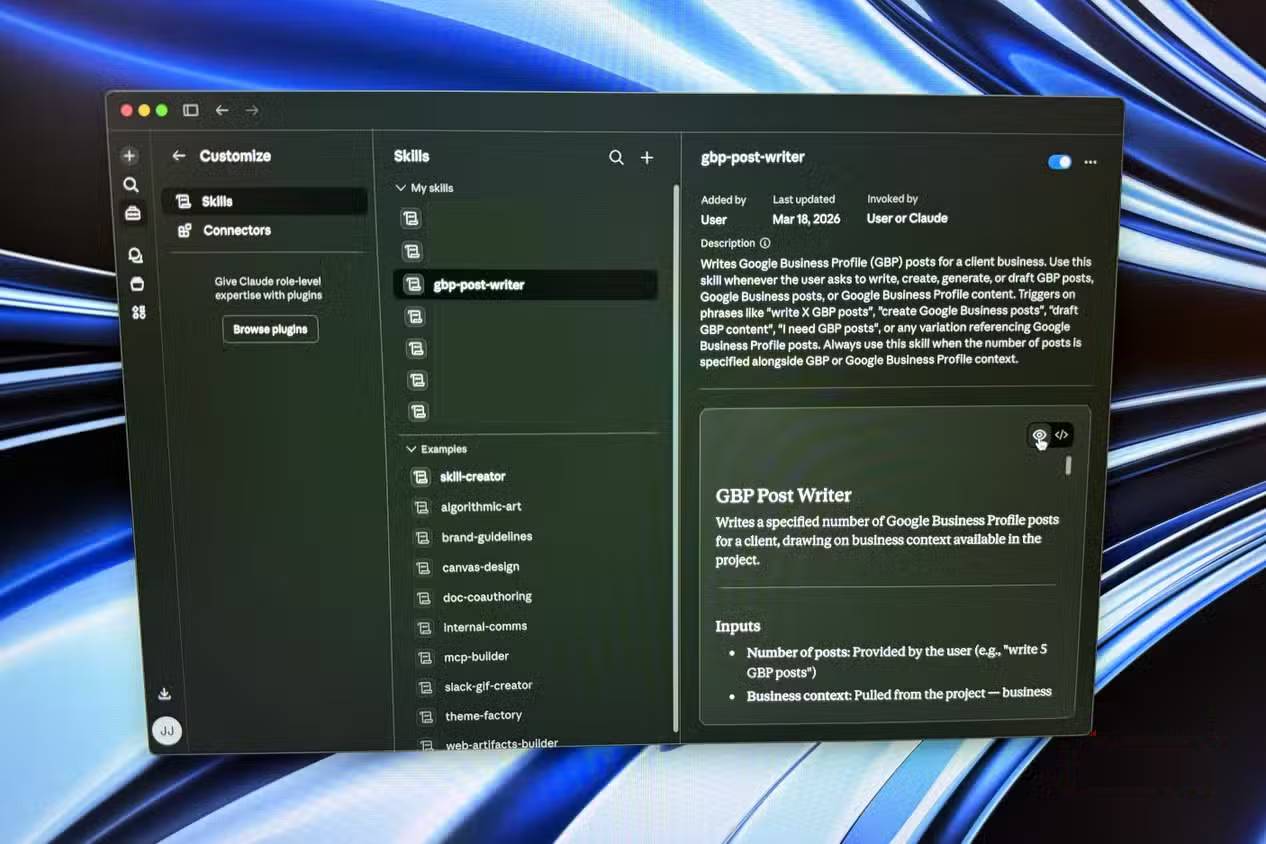Open the projects box rail icon
The height and width of the screenshot is (844, 1266).
click(137, 285)
